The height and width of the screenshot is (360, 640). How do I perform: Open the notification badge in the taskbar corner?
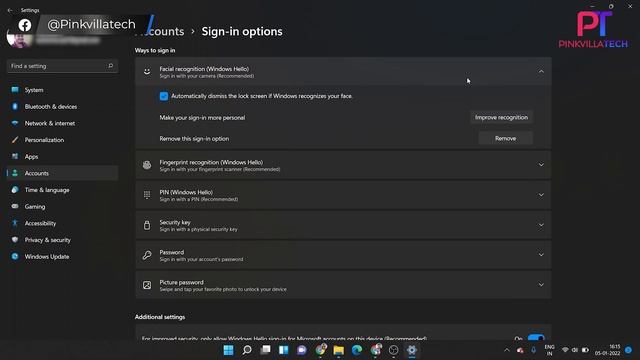(x=629, y=350)
